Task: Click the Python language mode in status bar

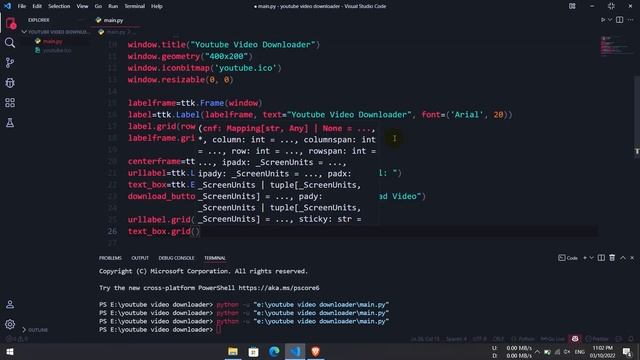Action: [522, 339]
